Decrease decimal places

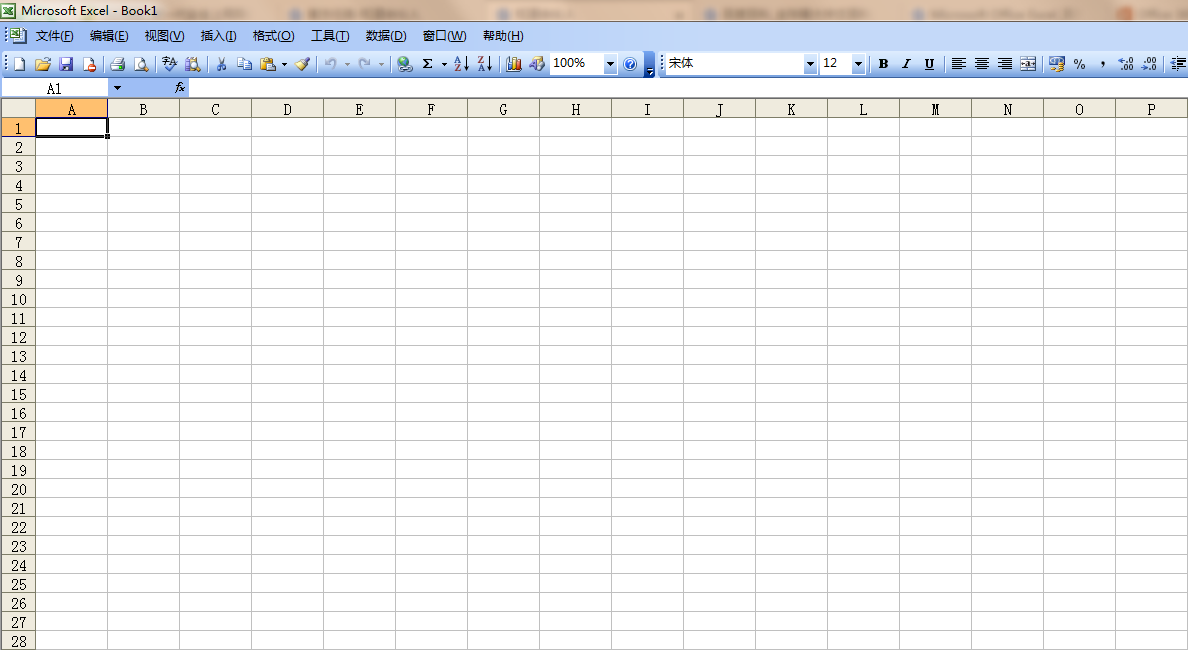pyautogui.click(x=1149, y=64)
